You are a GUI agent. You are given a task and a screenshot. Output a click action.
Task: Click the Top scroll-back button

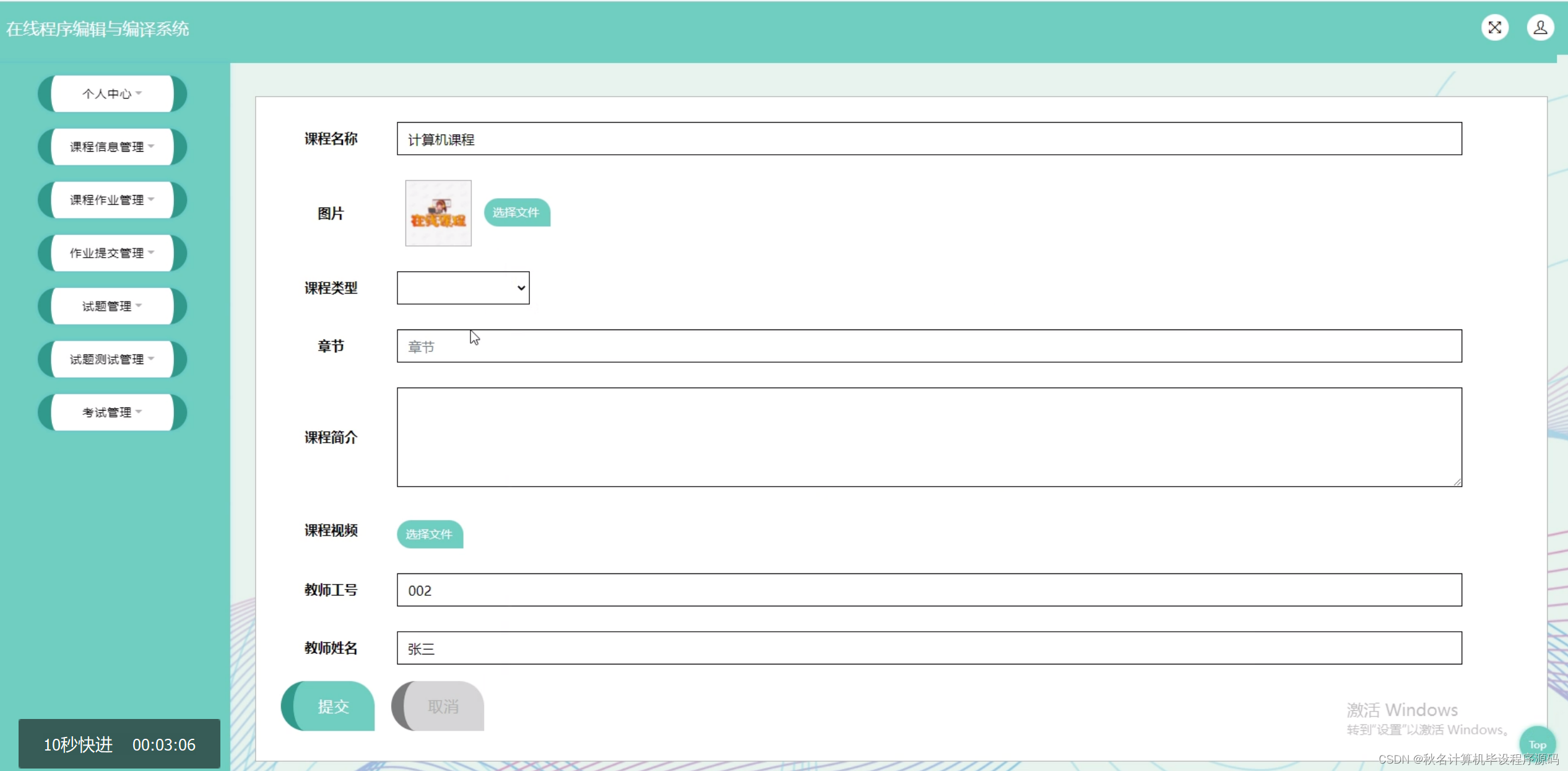1537,744
